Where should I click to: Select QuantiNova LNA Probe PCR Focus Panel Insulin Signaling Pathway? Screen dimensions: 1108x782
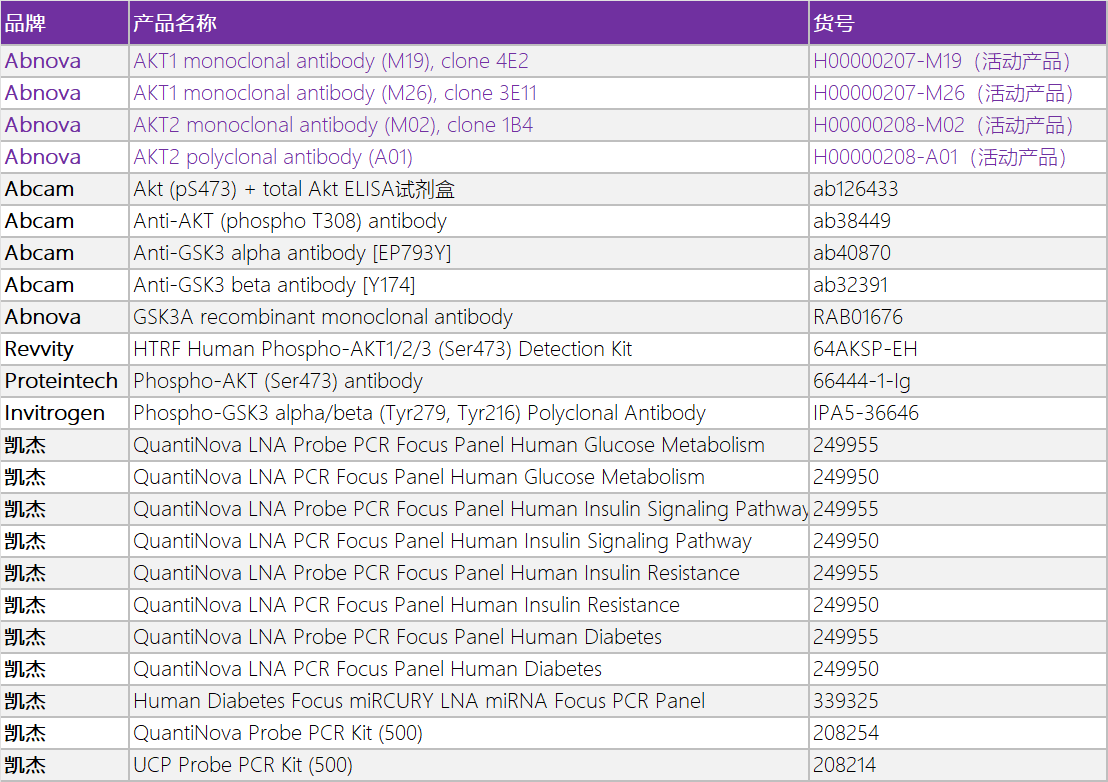point(468,509)
